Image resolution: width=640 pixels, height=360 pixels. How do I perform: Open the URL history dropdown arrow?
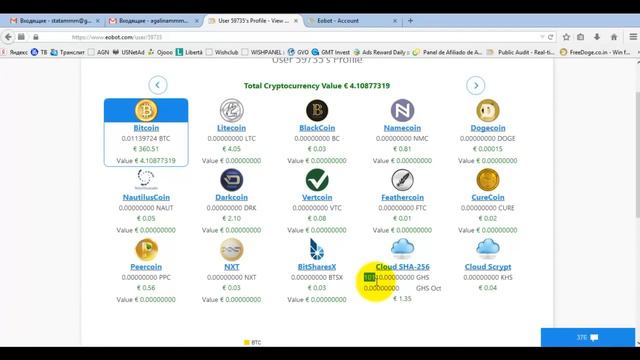[542, 37]
